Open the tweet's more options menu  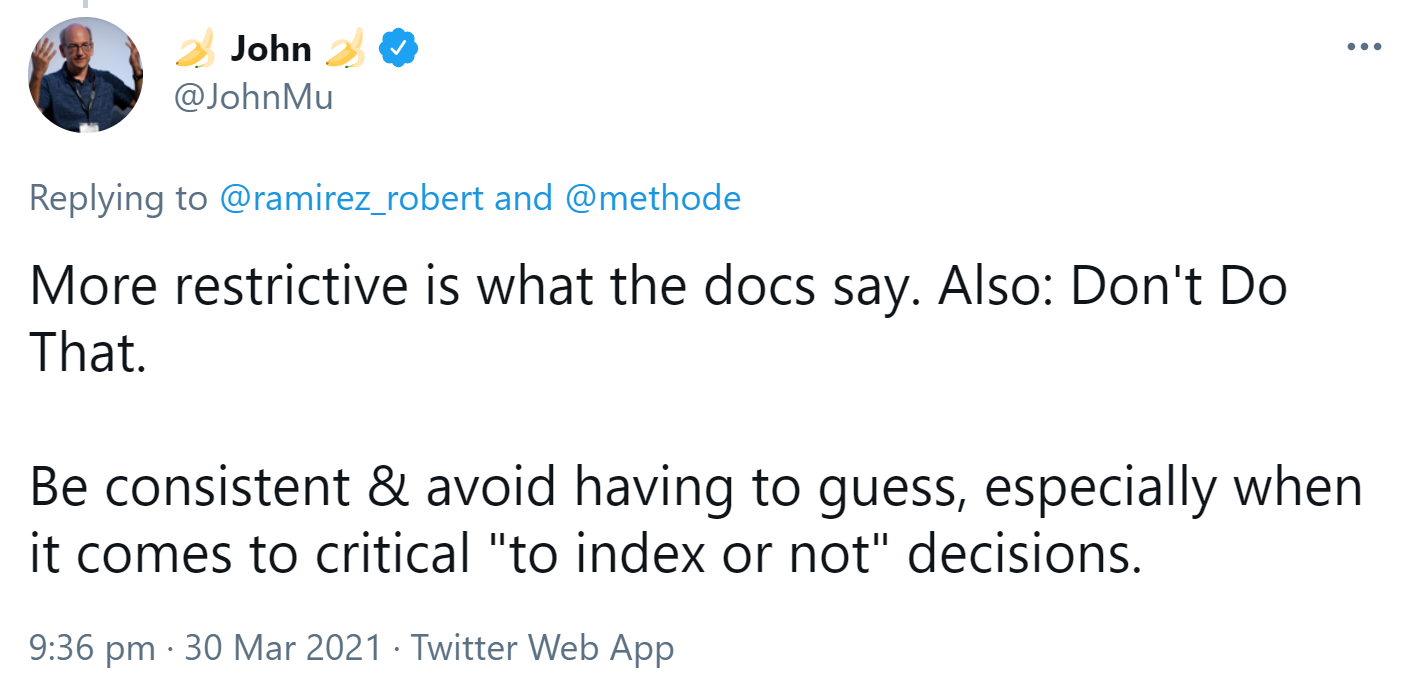pos(1363,47)
